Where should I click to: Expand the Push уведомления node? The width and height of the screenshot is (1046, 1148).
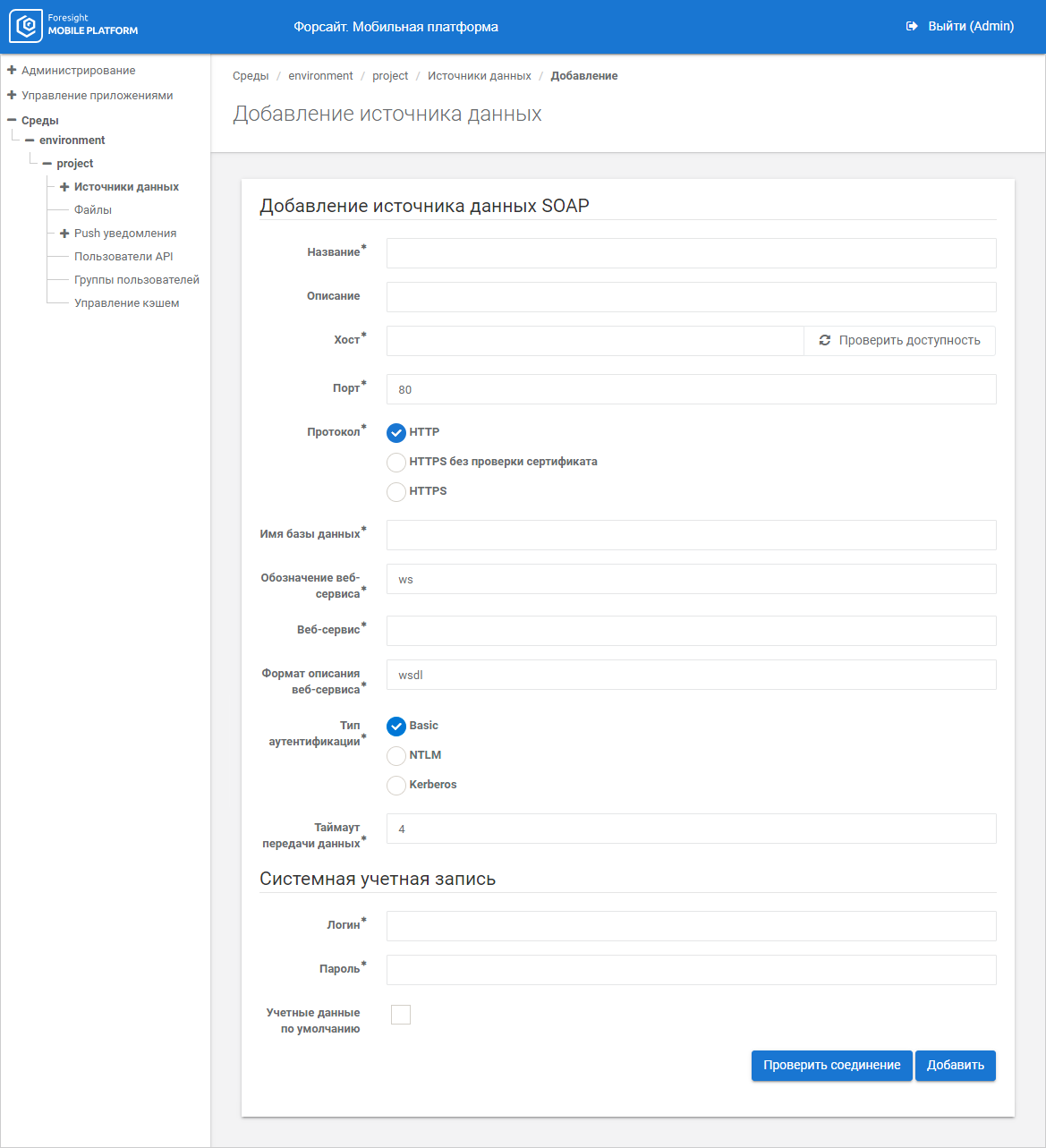(x=64, y=234)
